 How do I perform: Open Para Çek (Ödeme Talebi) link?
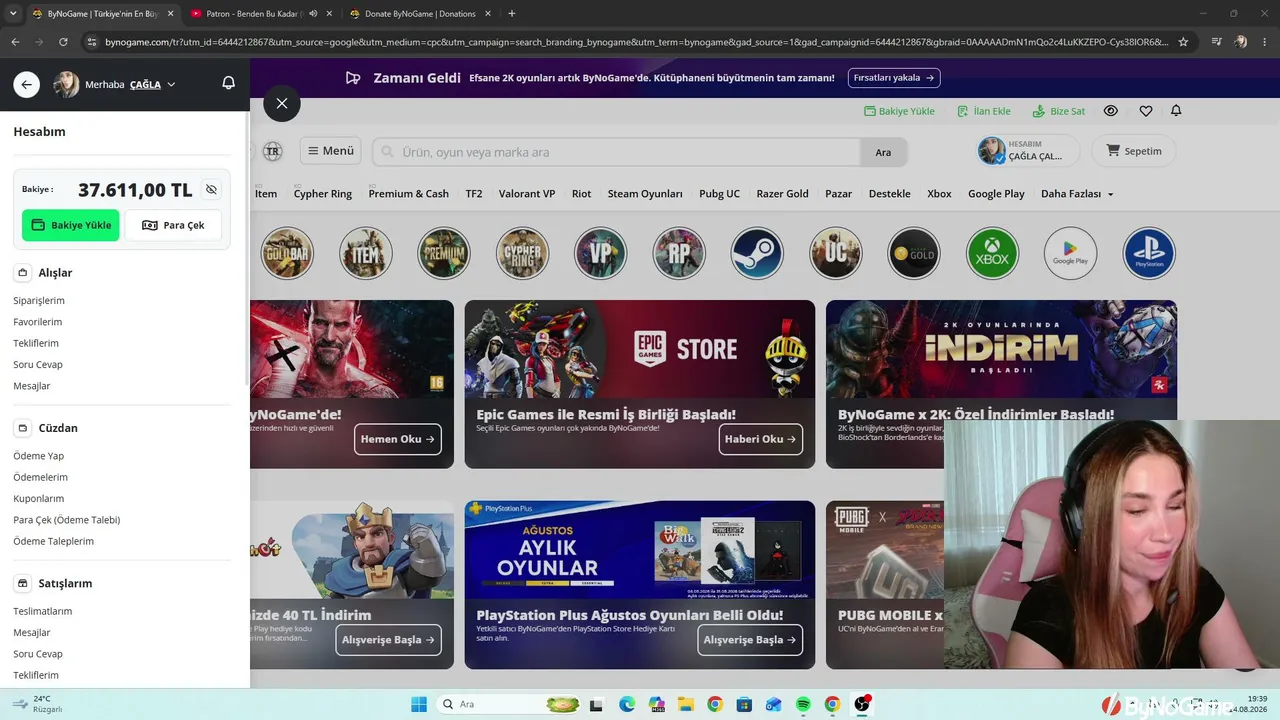tap(67, 520)
